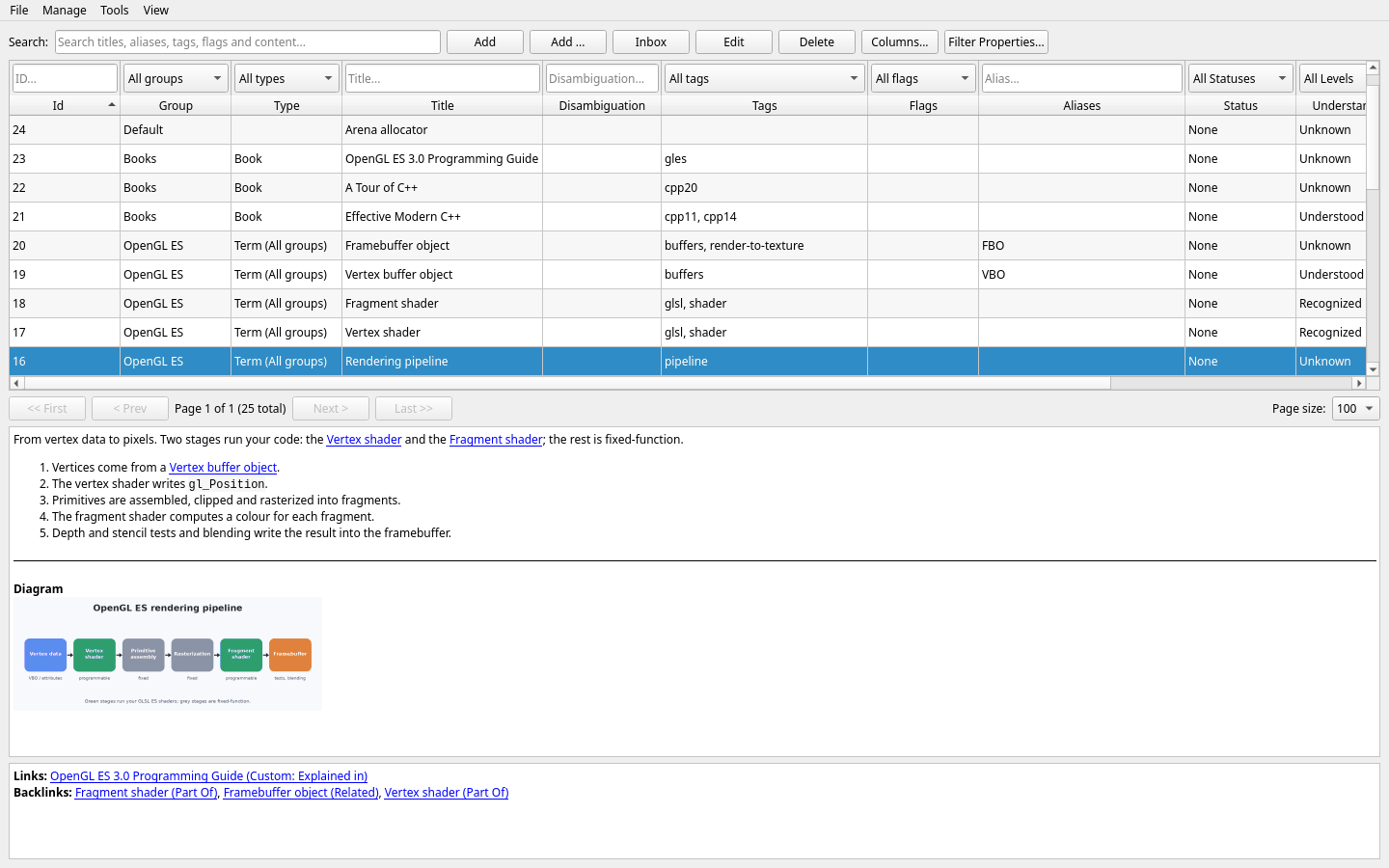Open the Framebuffer object (Related) backlink
1389x868 pixels.
(x=301, y=793)
